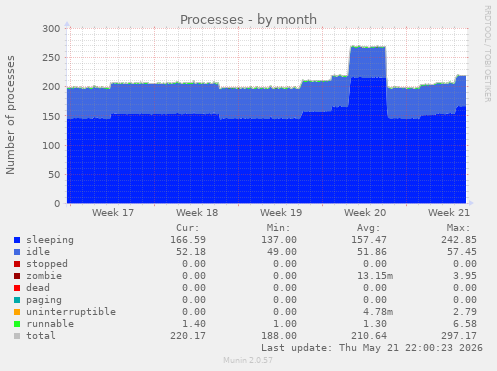This screenshot has height=371, width=497.
Task: Click the 'uninterruptible' legend label
Action: point(71,312)
